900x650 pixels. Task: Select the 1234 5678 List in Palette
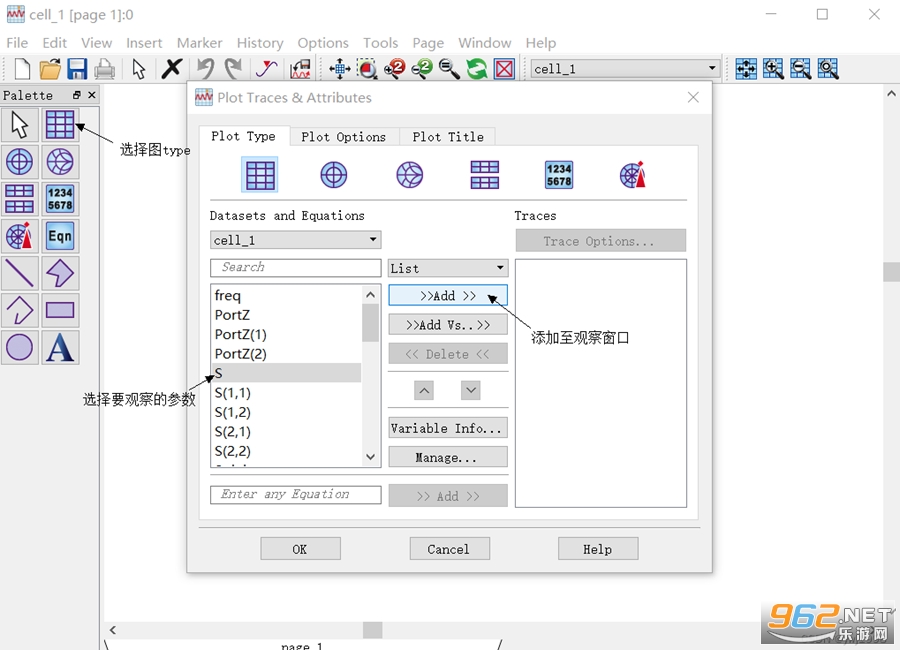(x=60, y=199)
